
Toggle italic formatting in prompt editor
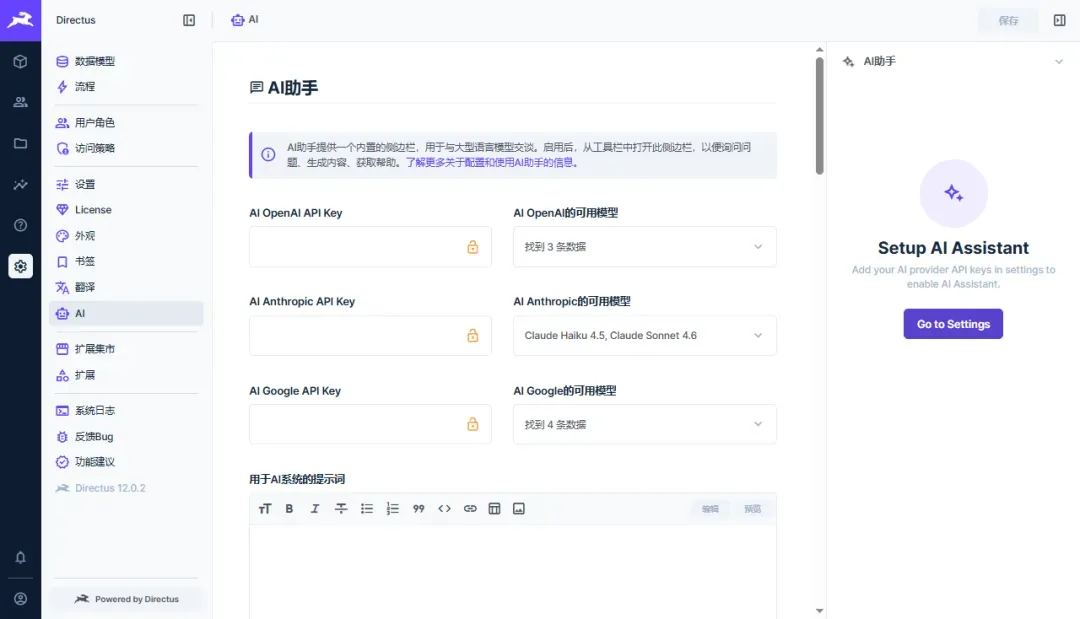[x=315, y=509]
